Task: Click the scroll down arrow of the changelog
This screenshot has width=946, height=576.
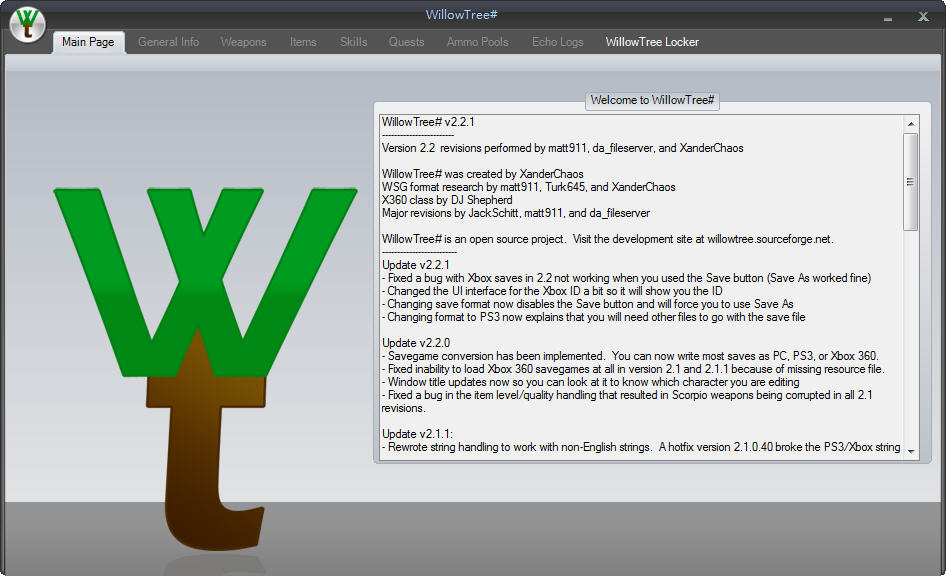Action: pos(910,451)
